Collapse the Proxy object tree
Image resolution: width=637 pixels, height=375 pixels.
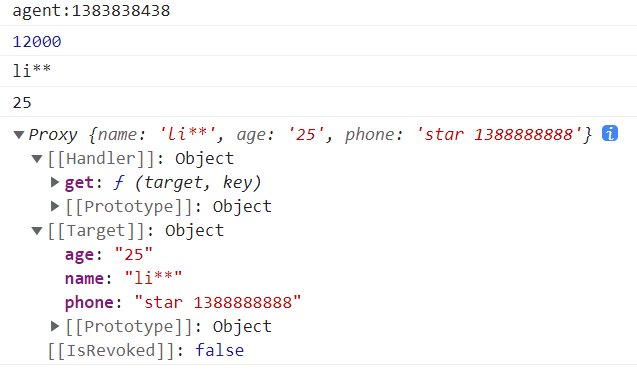(19, 134)
